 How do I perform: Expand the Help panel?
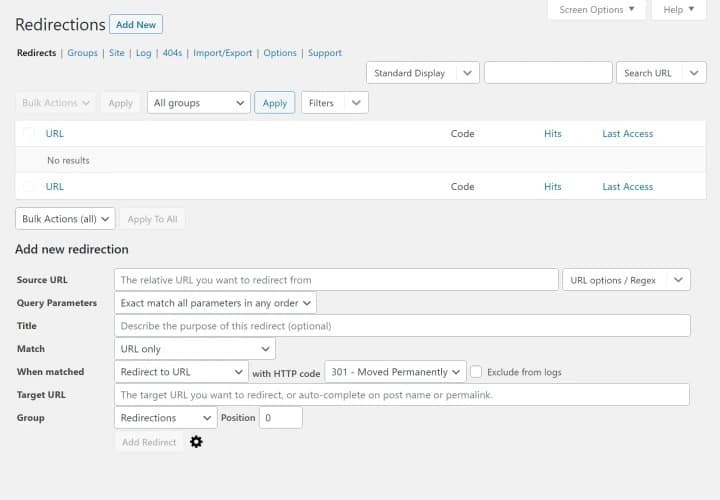tap(679, 10)
